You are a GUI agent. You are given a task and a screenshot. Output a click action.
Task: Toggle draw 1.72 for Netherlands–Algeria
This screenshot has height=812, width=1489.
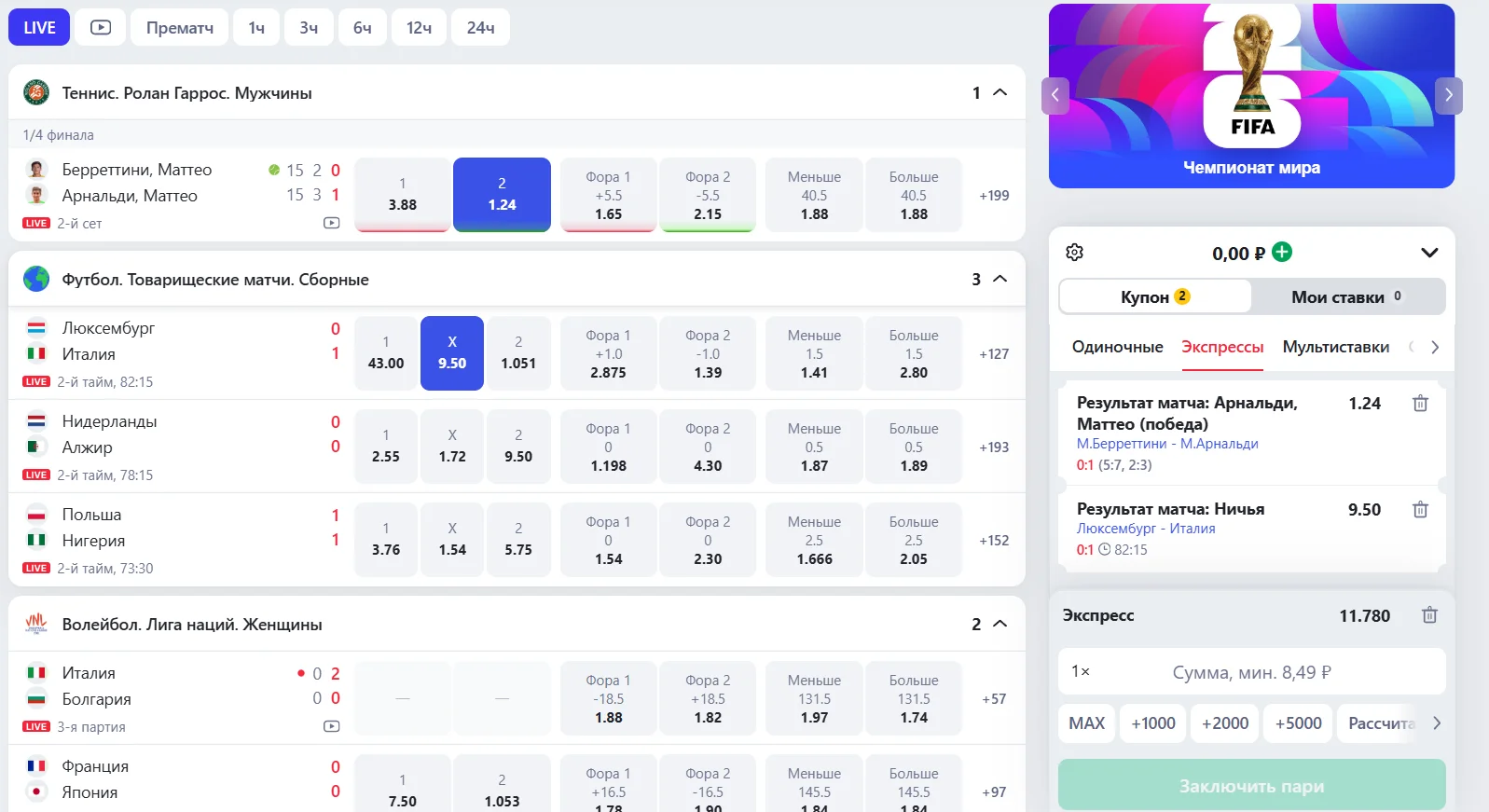(452, 447)
